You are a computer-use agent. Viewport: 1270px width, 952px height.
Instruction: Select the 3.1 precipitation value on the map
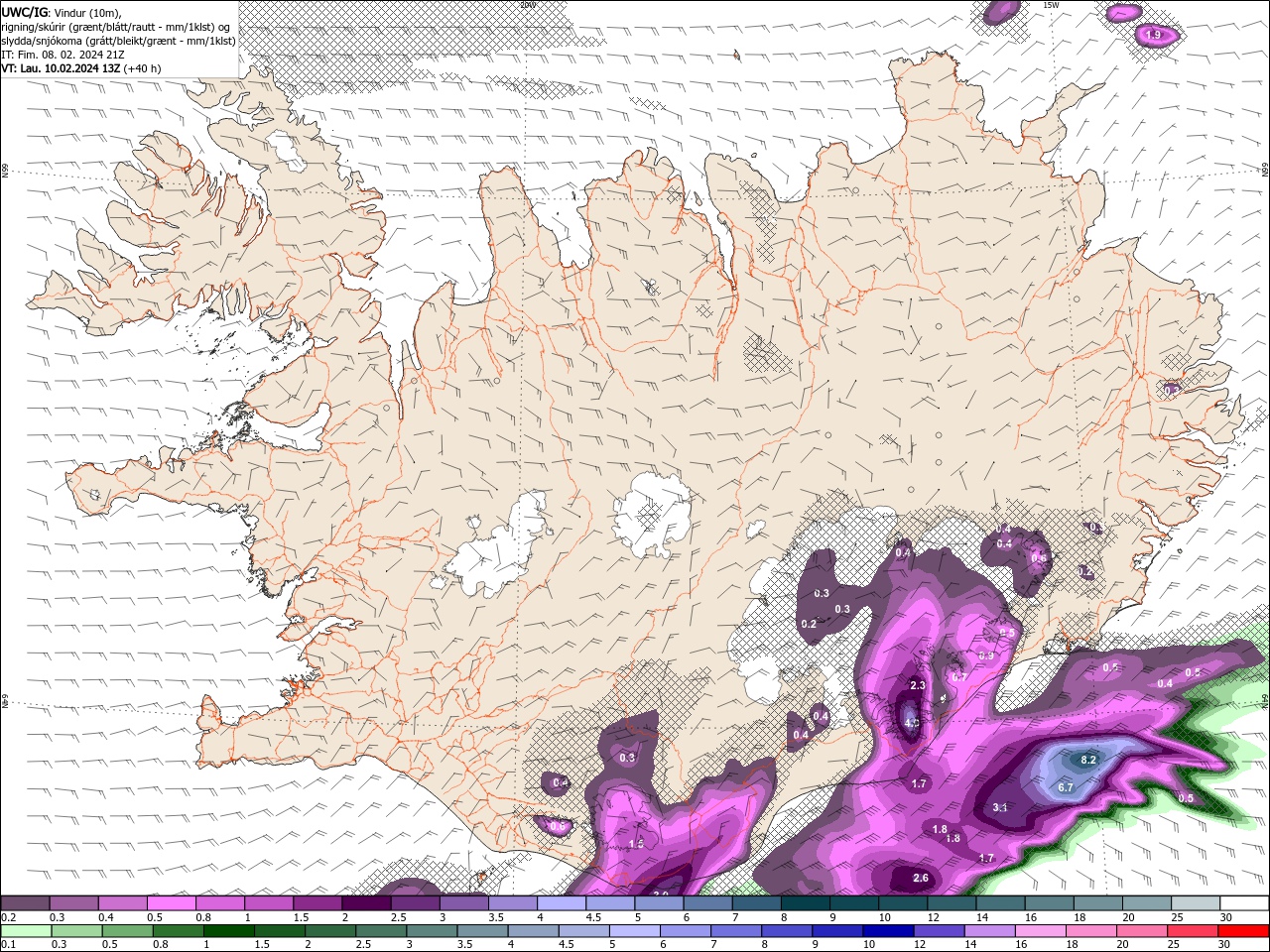point(1000,808)
